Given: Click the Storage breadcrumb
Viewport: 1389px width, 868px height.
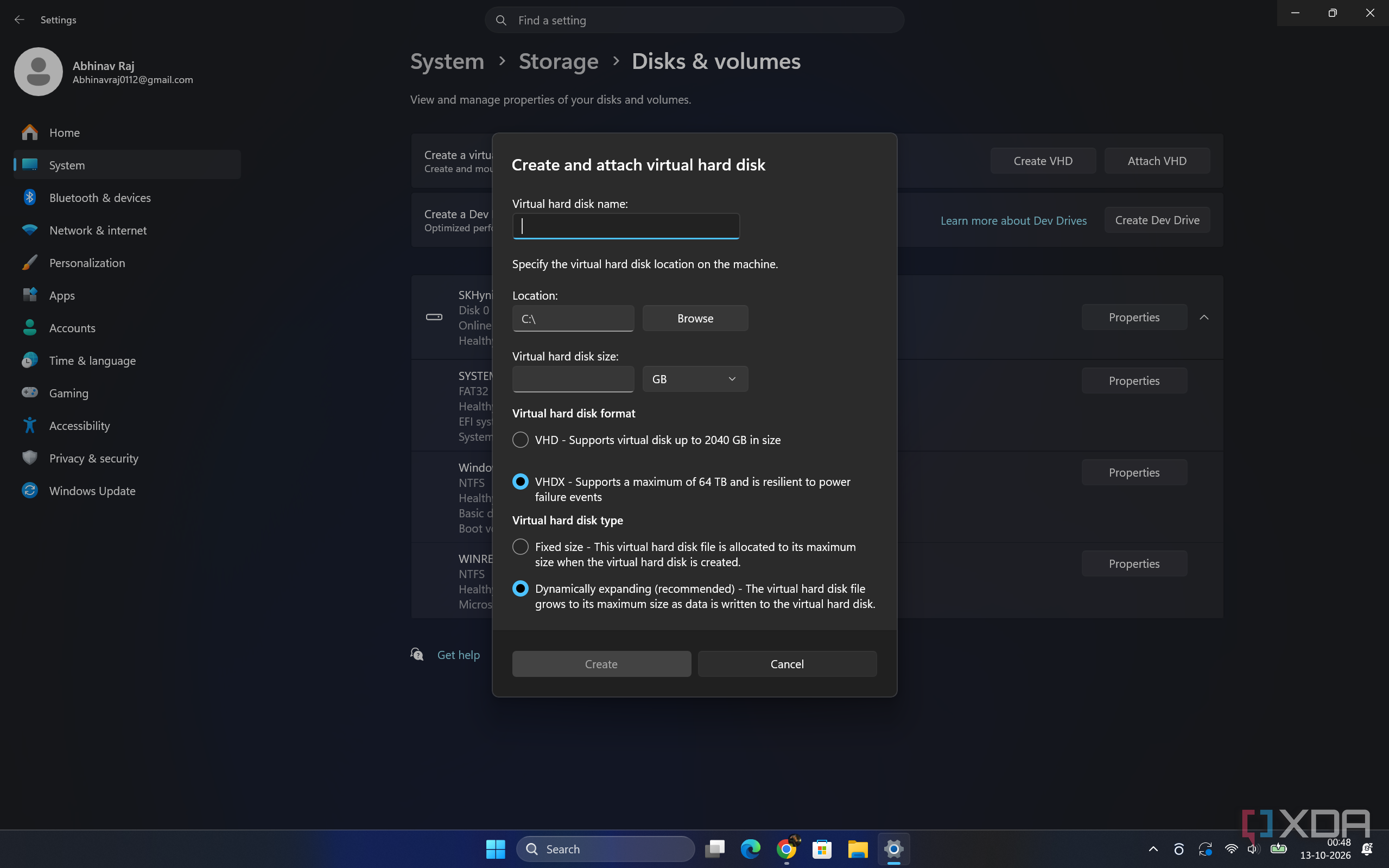Looking at the screenshot, I should (x=558, y=61).
